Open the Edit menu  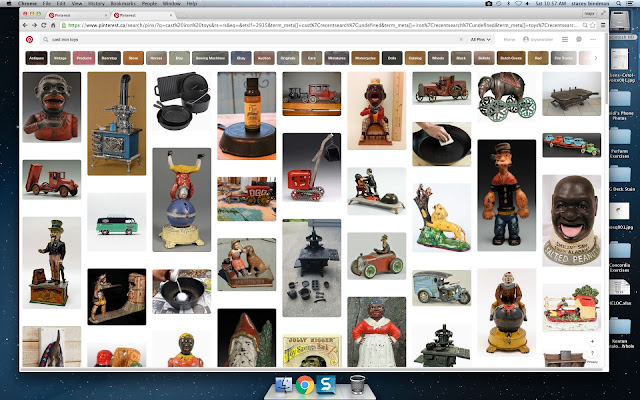point(61,3)
